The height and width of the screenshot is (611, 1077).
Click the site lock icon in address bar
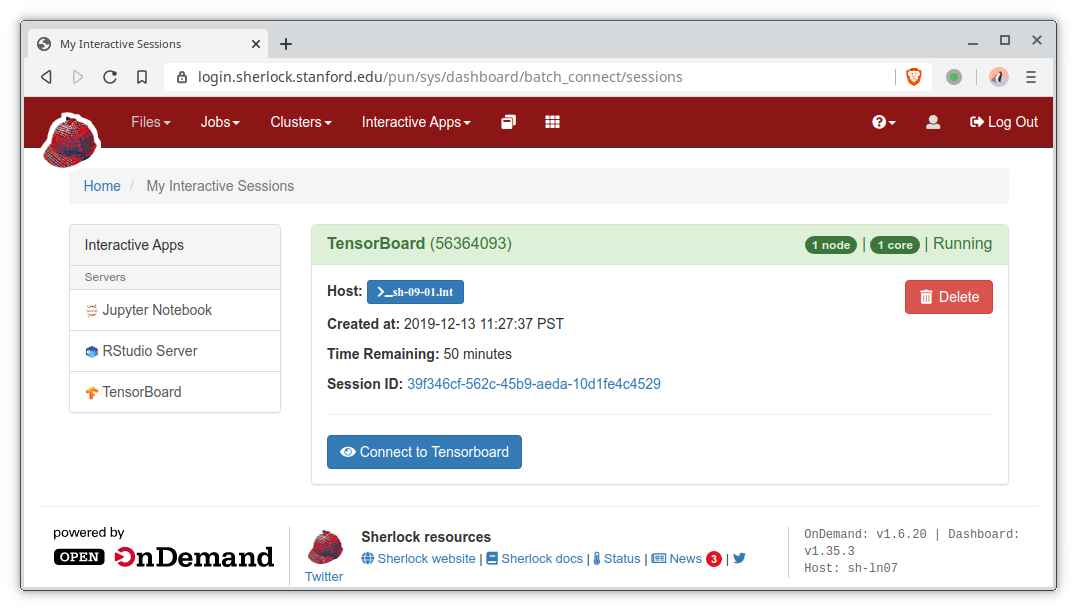181,77
